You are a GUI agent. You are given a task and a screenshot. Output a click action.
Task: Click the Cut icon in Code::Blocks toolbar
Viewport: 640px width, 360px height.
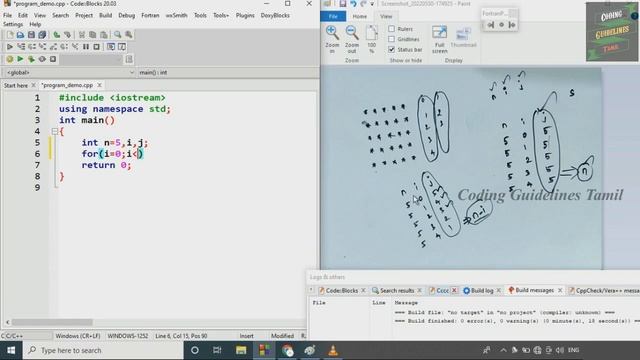[x=82, y=35]
